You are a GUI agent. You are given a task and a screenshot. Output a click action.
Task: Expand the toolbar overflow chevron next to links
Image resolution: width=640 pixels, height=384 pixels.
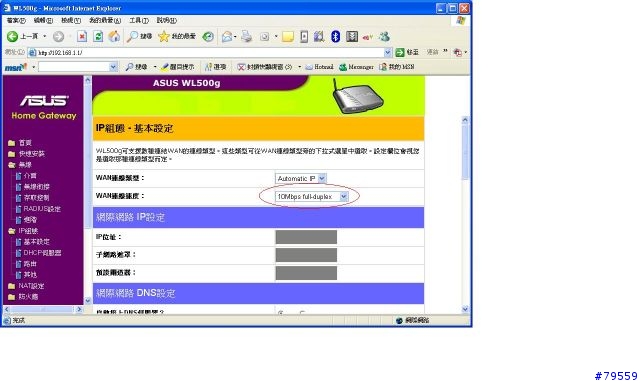pos(445,52)
